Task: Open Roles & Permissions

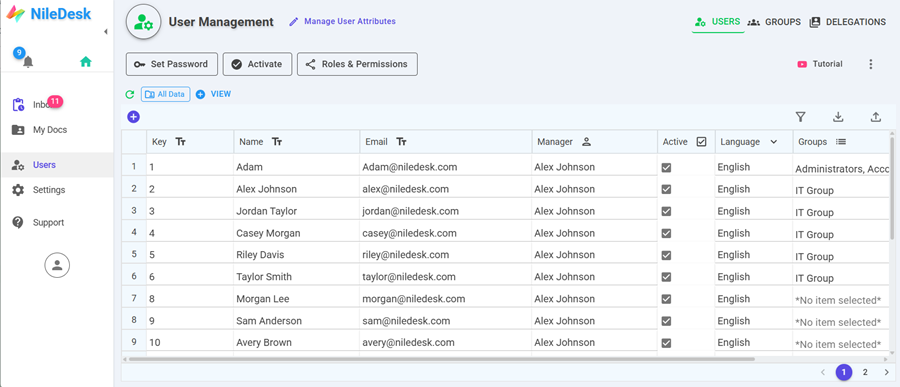Action: pos(357,64)
